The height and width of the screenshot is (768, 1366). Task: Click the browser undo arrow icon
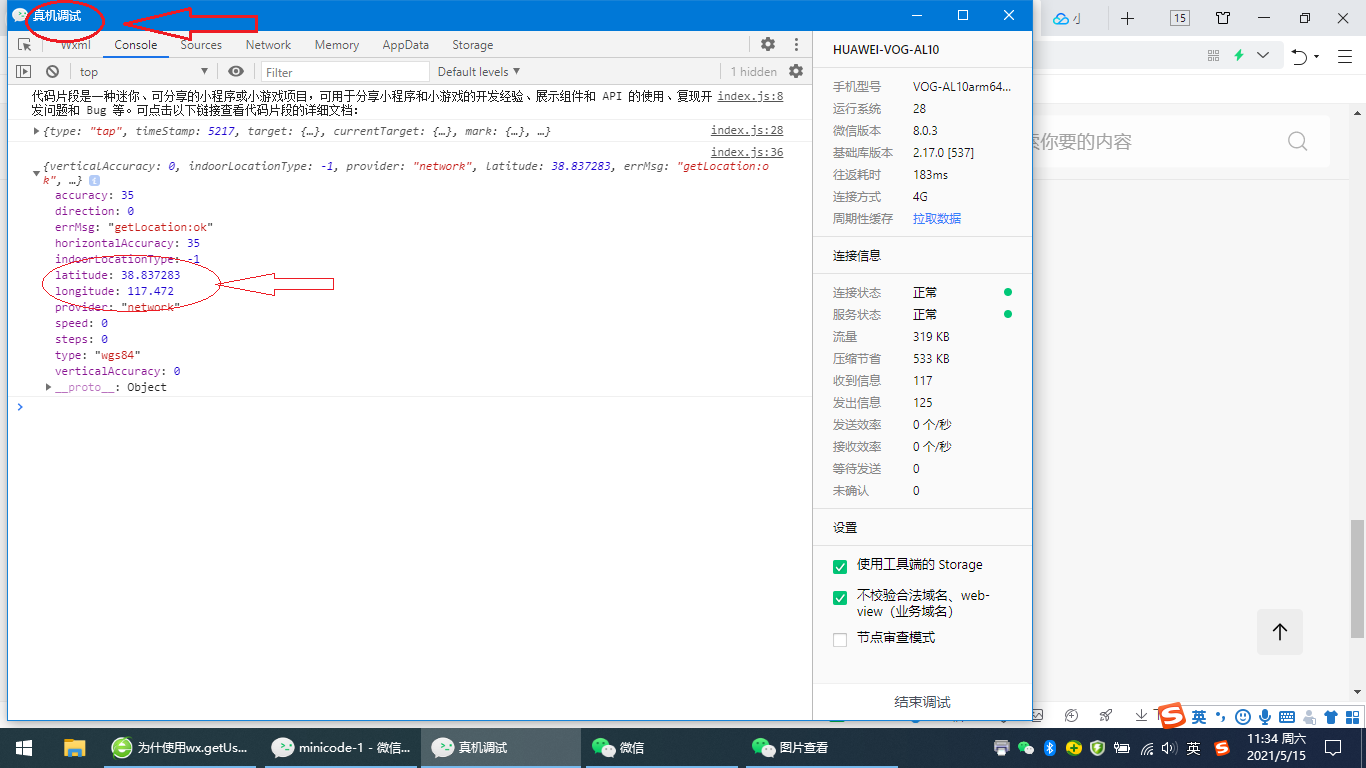(1299, 56)
